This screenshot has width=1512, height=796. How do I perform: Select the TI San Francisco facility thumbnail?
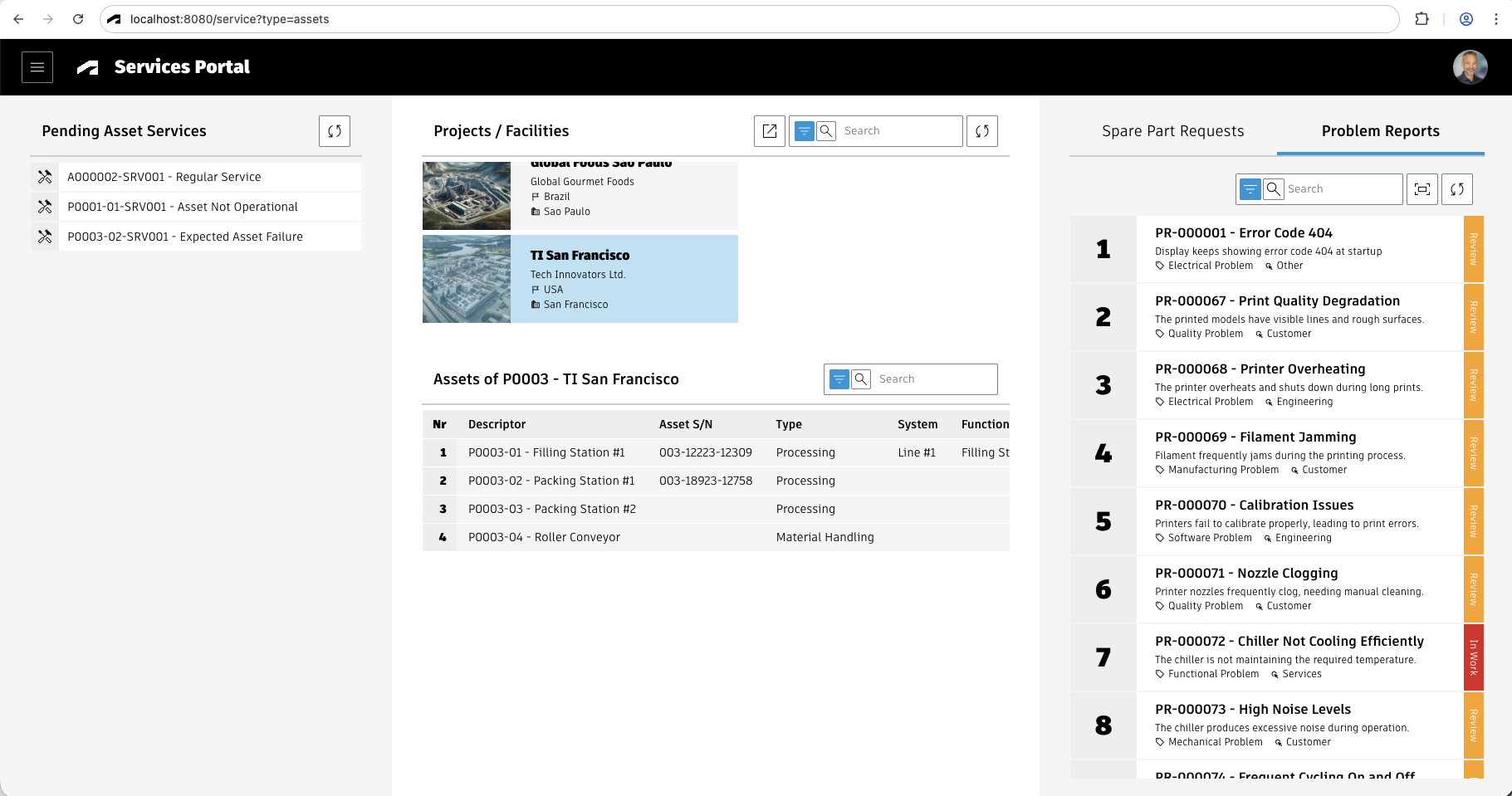click(467, 279)
